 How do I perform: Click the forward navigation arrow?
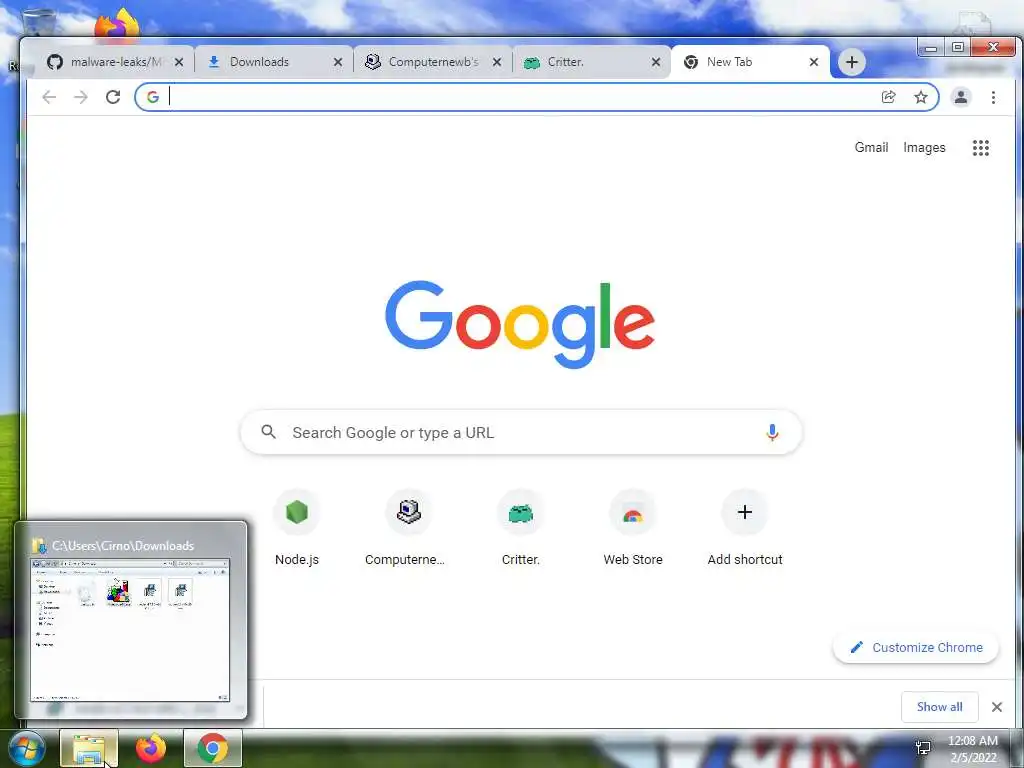point(81,97)
